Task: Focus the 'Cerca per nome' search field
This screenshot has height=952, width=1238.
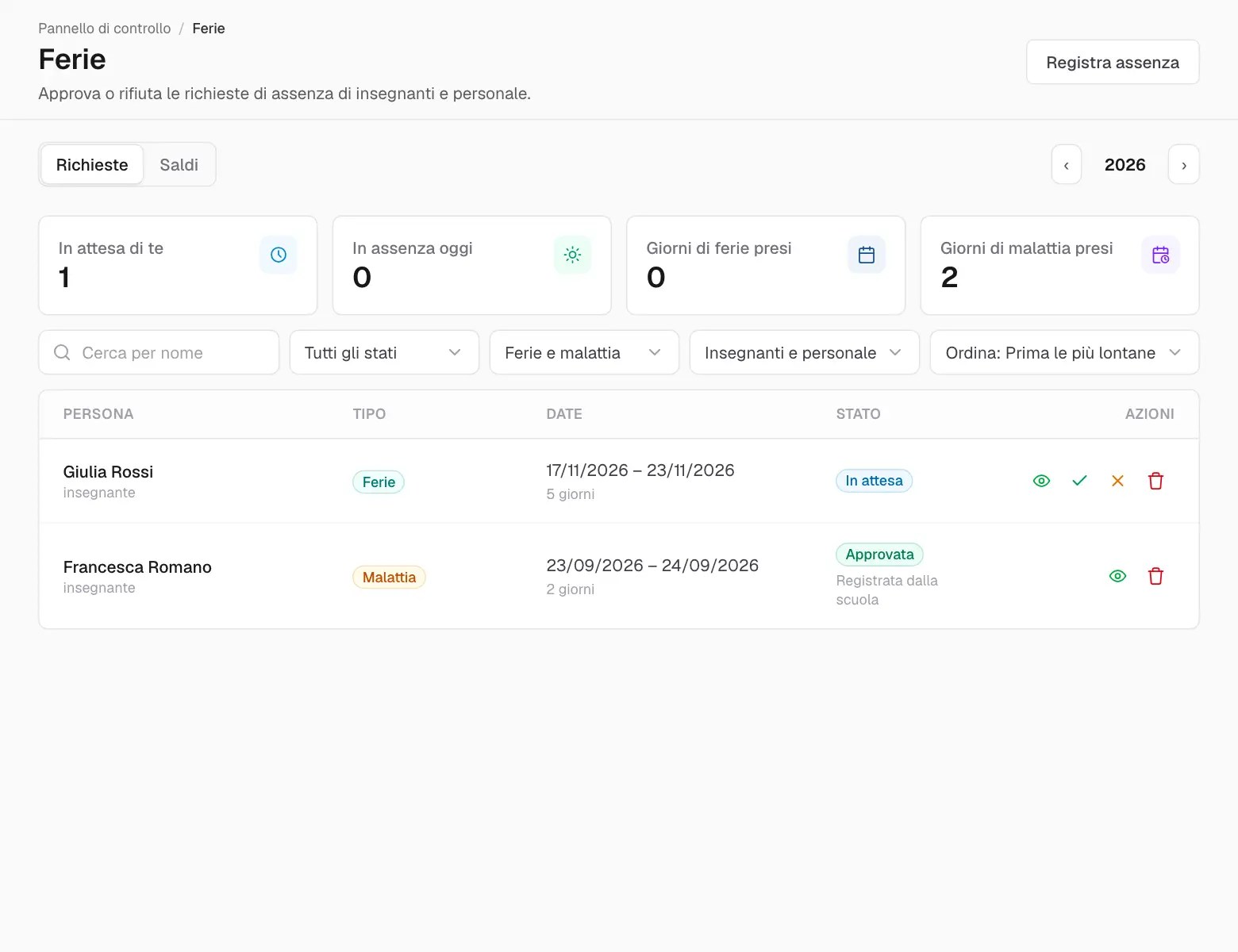Action: pyautogui.click(x=159, y=352)
